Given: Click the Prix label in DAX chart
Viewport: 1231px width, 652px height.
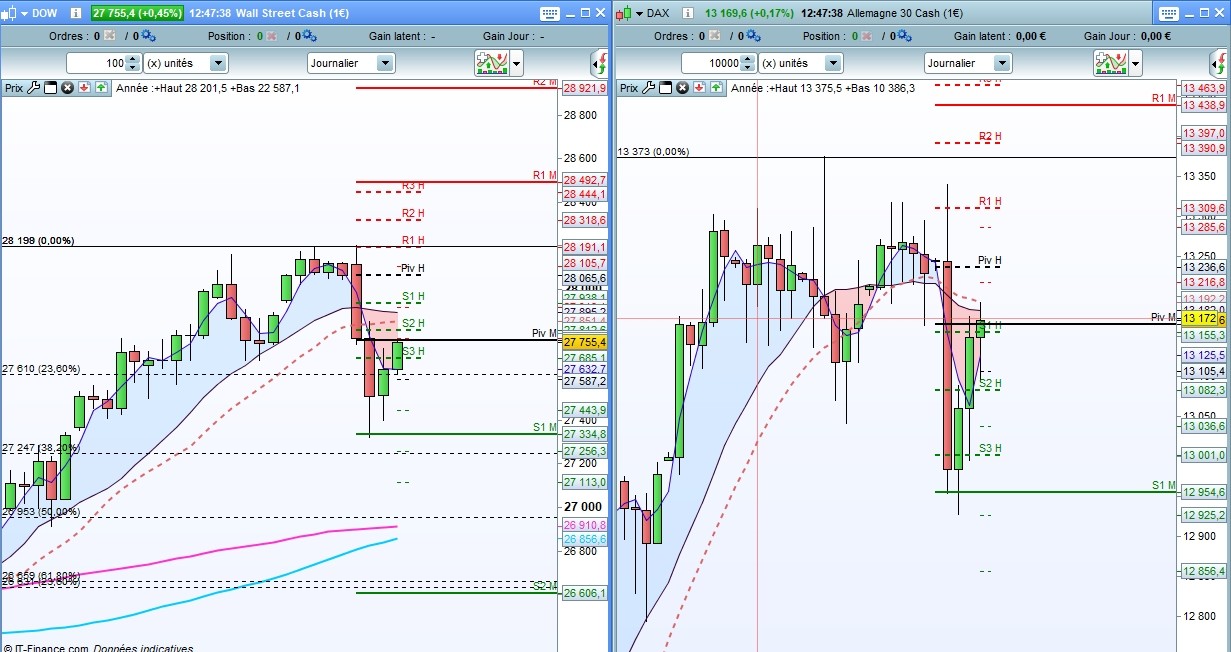Looking at the screenshot, I should [x=629, y=88].
